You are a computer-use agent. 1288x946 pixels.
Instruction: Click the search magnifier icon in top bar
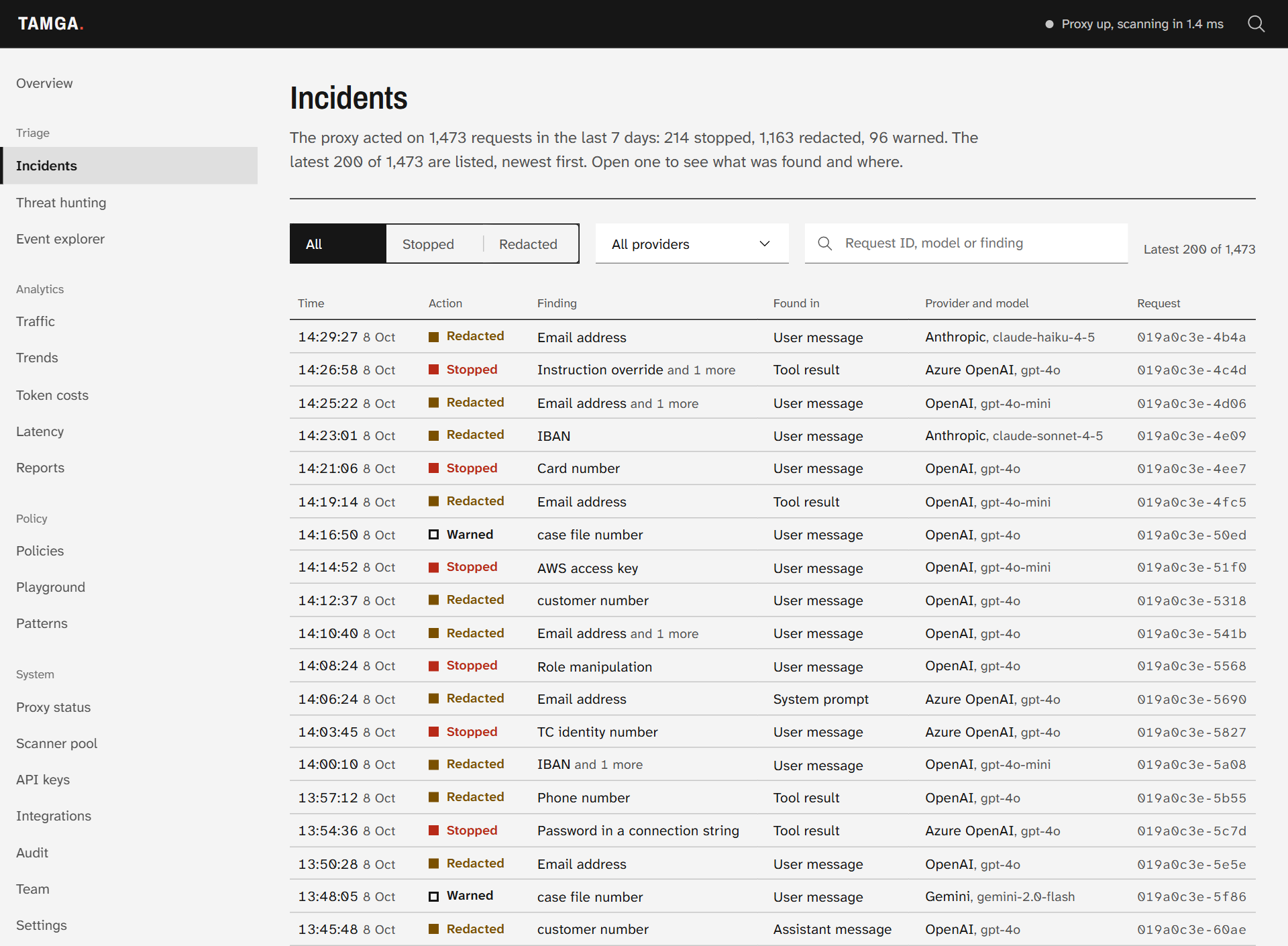pyautogui.click(x=1256, y=24)
